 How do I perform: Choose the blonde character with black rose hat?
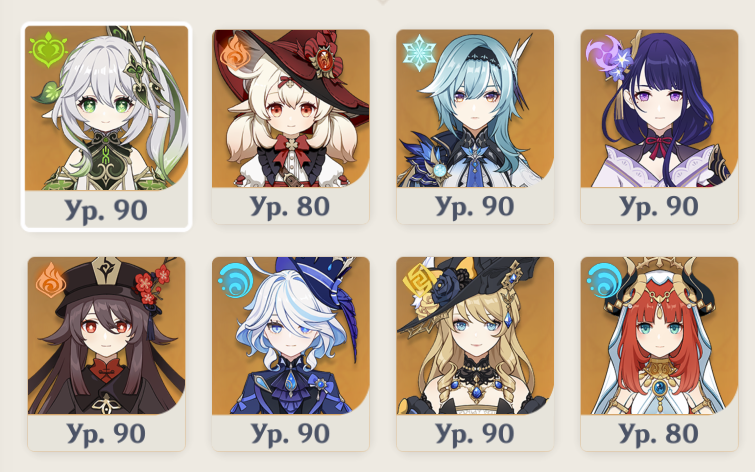tap(475, 336)
